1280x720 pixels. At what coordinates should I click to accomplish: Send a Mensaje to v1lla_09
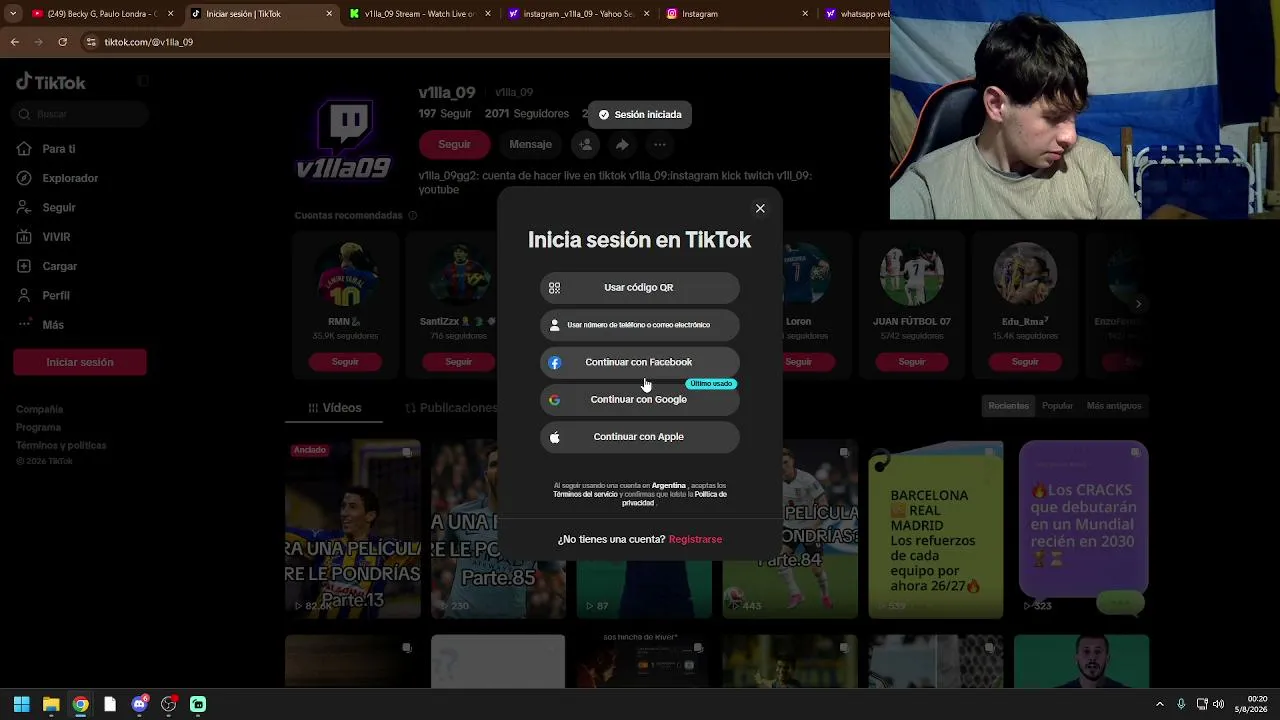click(x=530, y=145)
